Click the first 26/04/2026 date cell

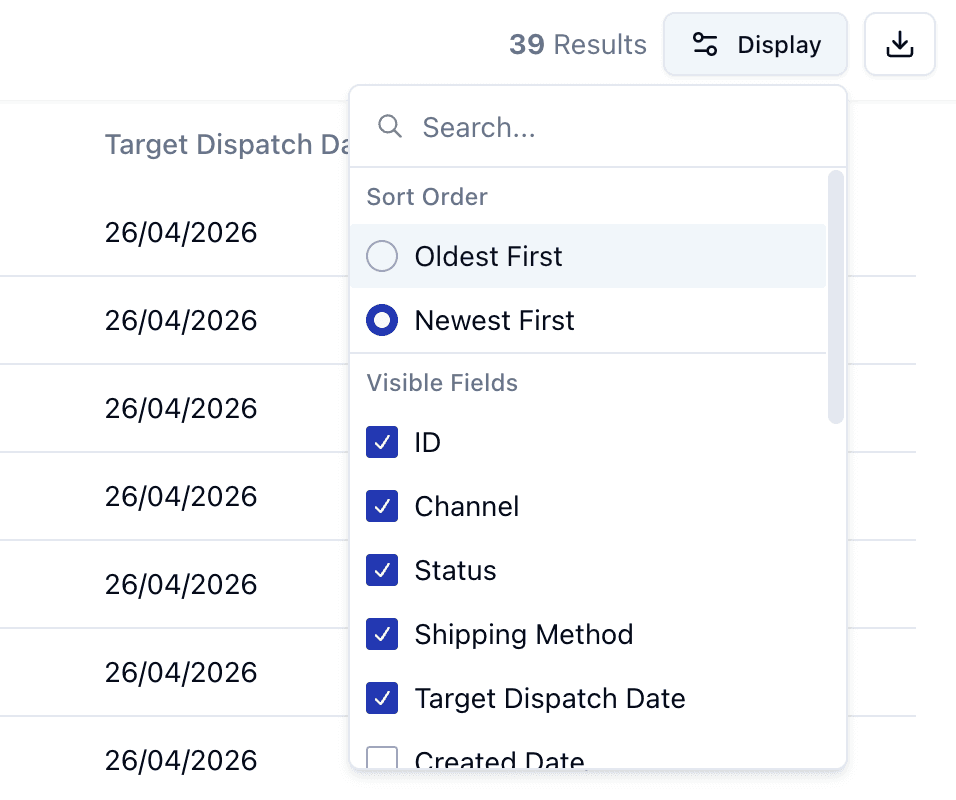pos(181,233)
